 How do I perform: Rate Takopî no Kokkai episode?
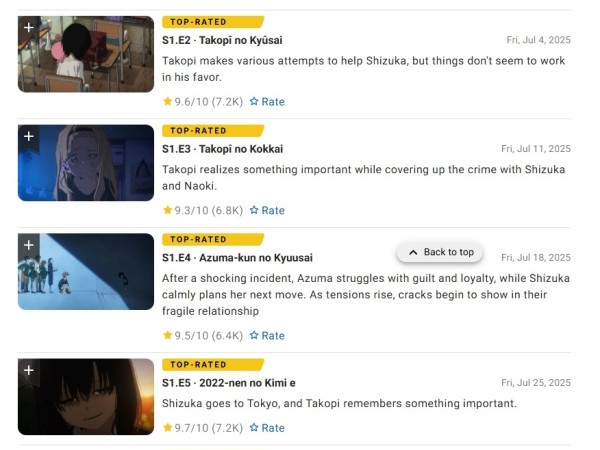coord(267,210)
